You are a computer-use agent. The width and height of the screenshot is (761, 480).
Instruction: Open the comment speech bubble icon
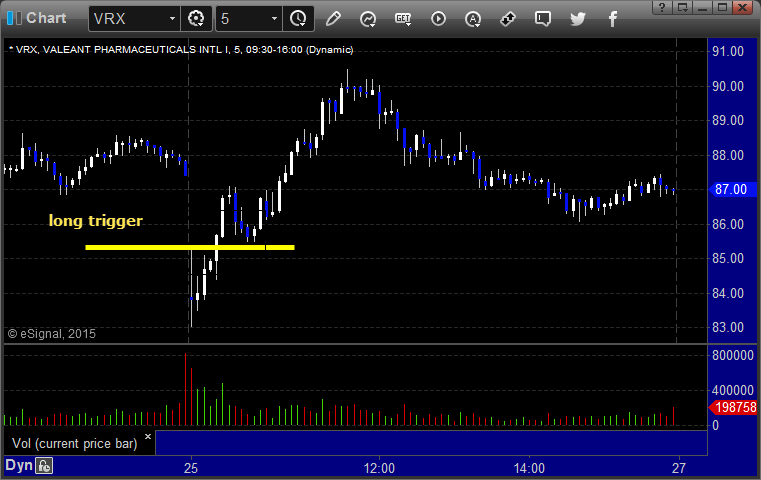pos(543,19)
